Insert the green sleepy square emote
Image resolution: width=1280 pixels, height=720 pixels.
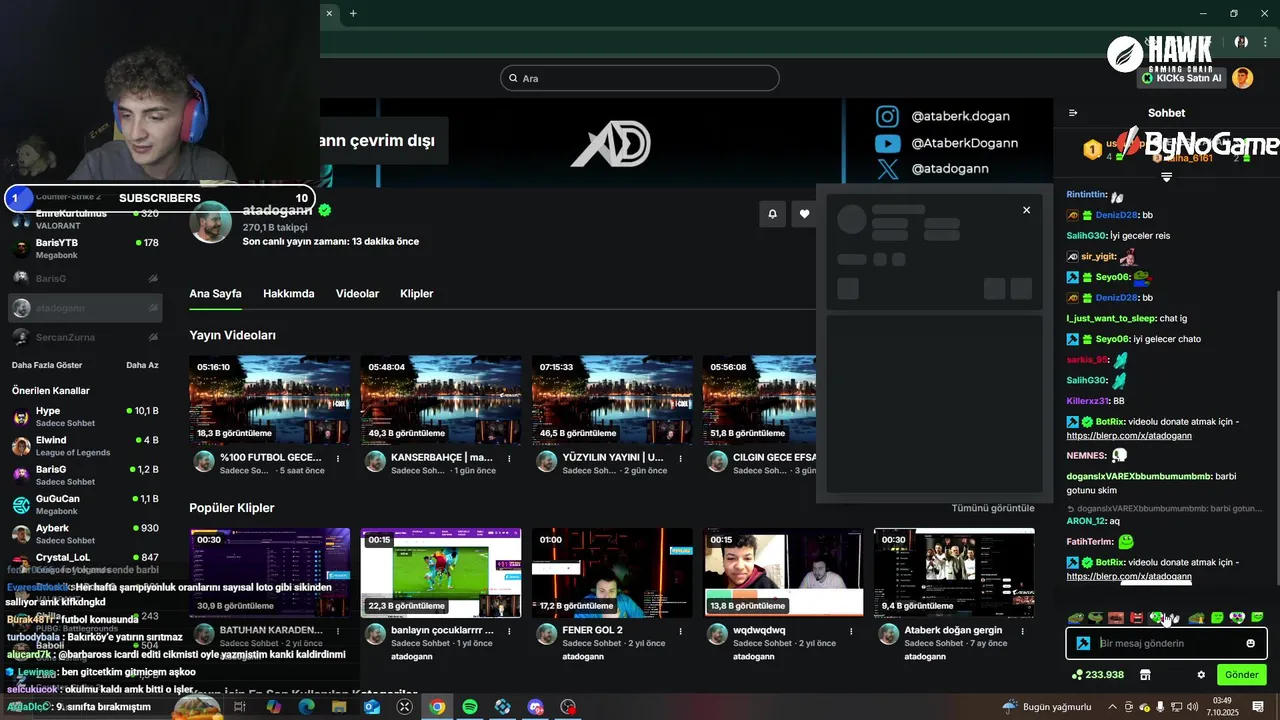pyautogui.click(x=1217, y=618)
